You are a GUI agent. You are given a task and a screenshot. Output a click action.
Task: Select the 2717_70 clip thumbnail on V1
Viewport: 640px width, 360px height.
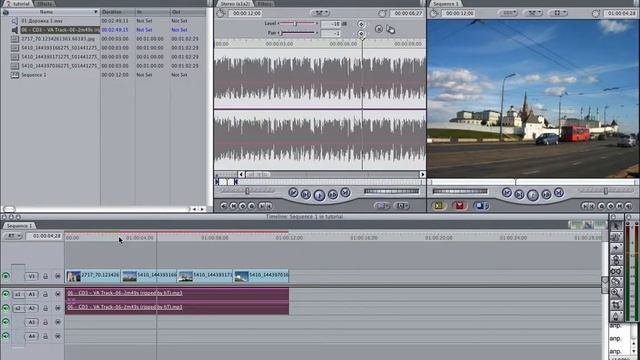[x=73, y=276]
